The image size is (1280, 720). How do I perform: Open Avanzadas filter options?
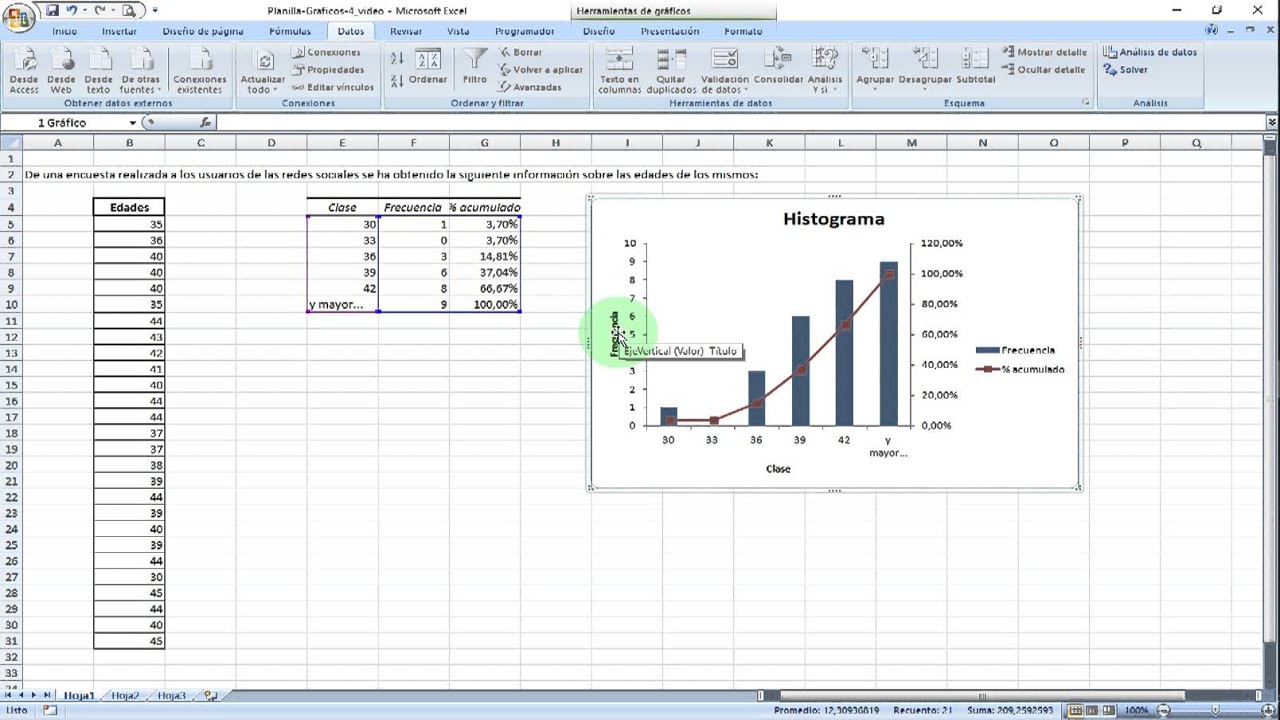(531, 87)
